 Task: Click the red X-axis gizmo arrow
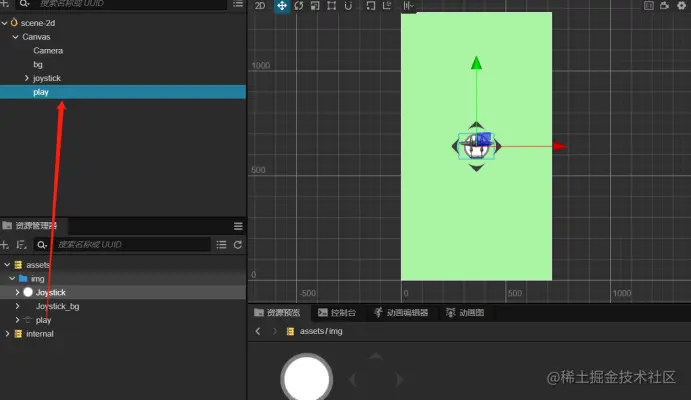[x=560, y=146]
